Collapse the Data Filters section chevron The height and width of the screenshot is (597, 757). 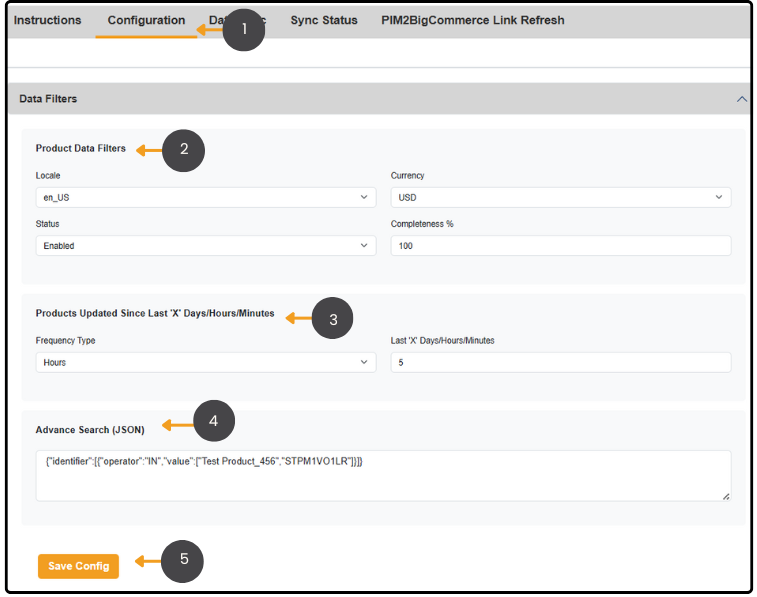pos(741,99)
